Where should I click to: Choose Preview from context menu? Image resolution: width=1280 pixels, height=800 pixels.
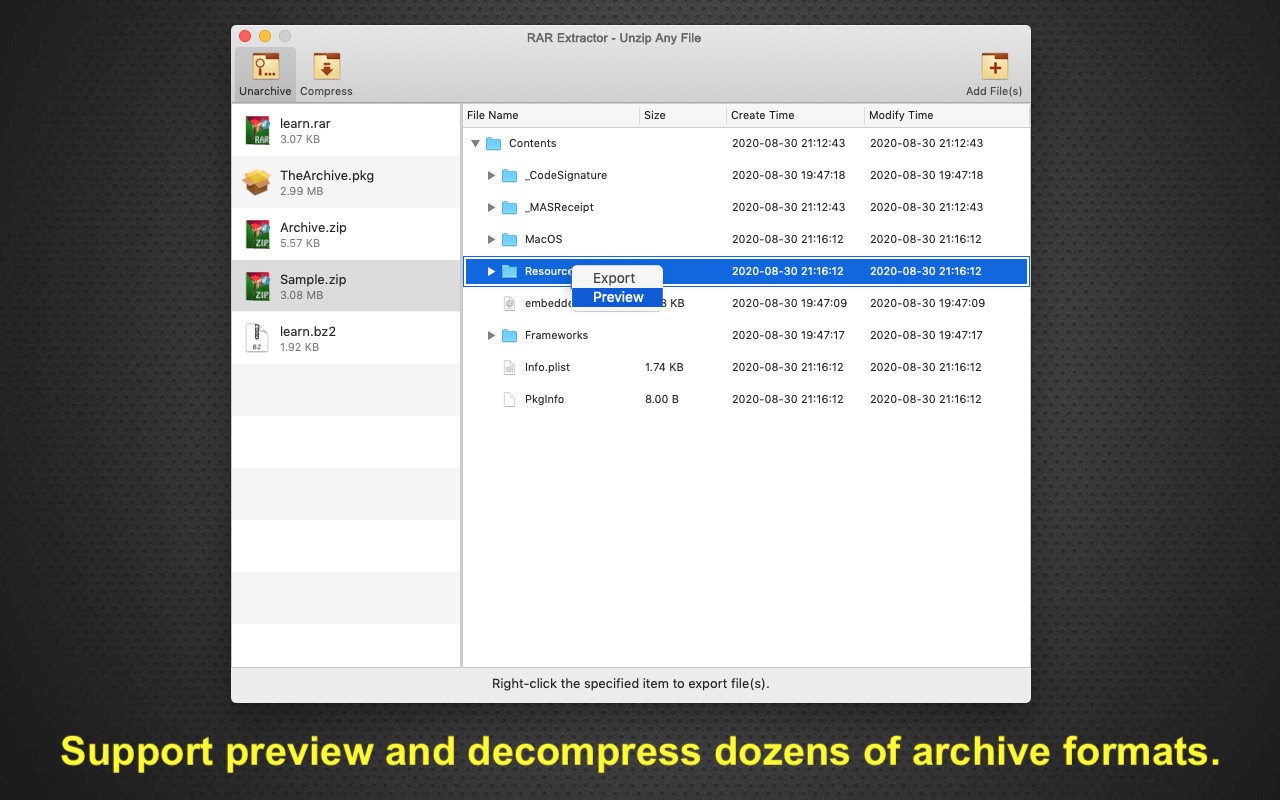(x=617, y=297)
